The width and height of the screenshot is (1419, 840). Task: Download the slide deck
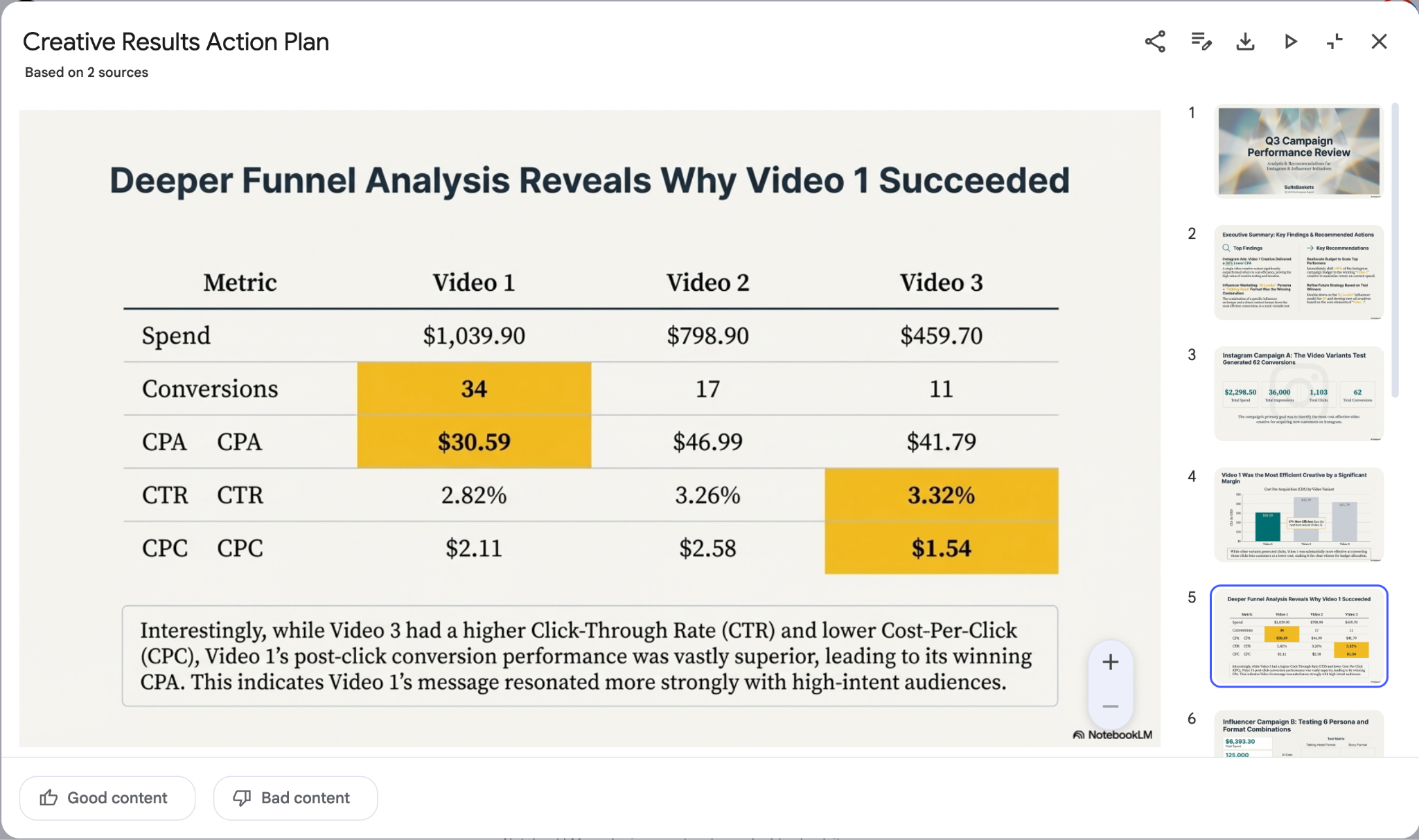point(1245,42)
